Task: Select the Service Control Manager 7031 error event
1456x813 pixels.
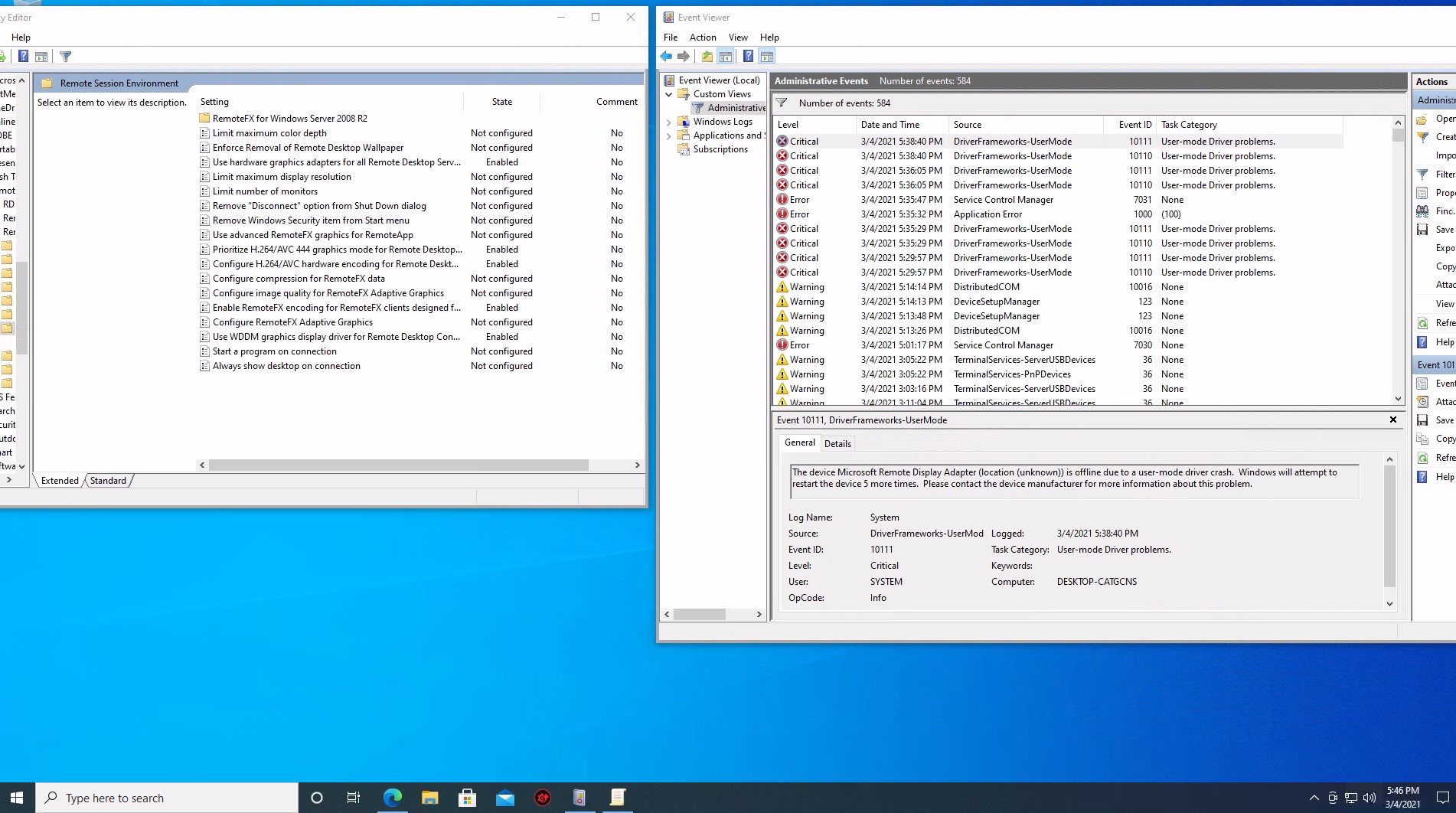Action: pos(1059,200)
